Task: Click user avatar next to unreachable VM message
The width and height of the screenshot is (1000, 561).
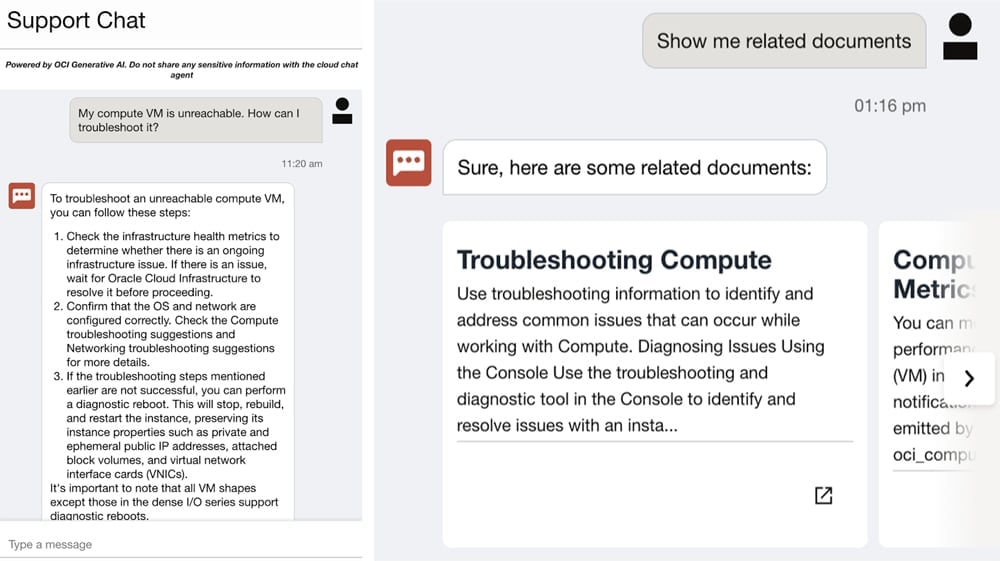Action: 342,111
